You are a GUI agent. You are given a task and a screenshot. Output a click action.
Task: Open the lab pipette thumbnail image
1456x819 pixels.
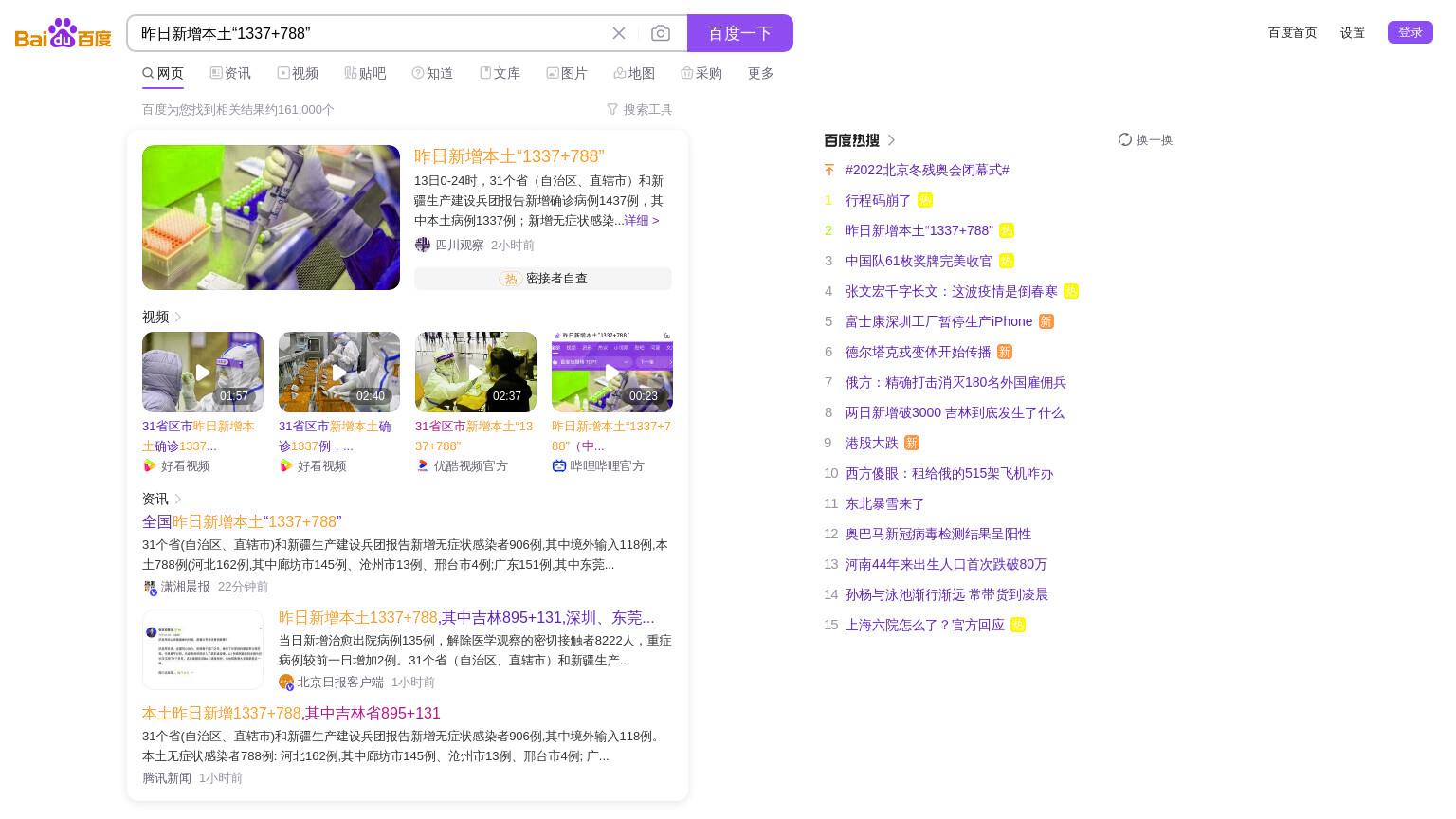(271, 217)
